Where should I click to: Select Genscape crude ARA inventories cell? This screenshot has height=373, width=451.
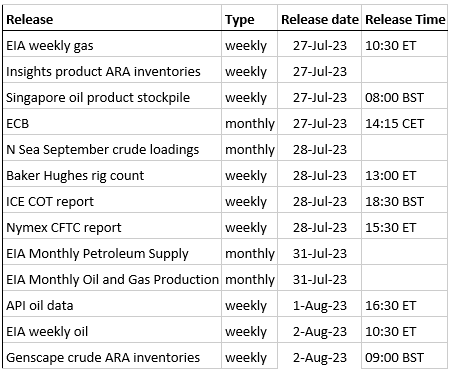pos(112,357)
